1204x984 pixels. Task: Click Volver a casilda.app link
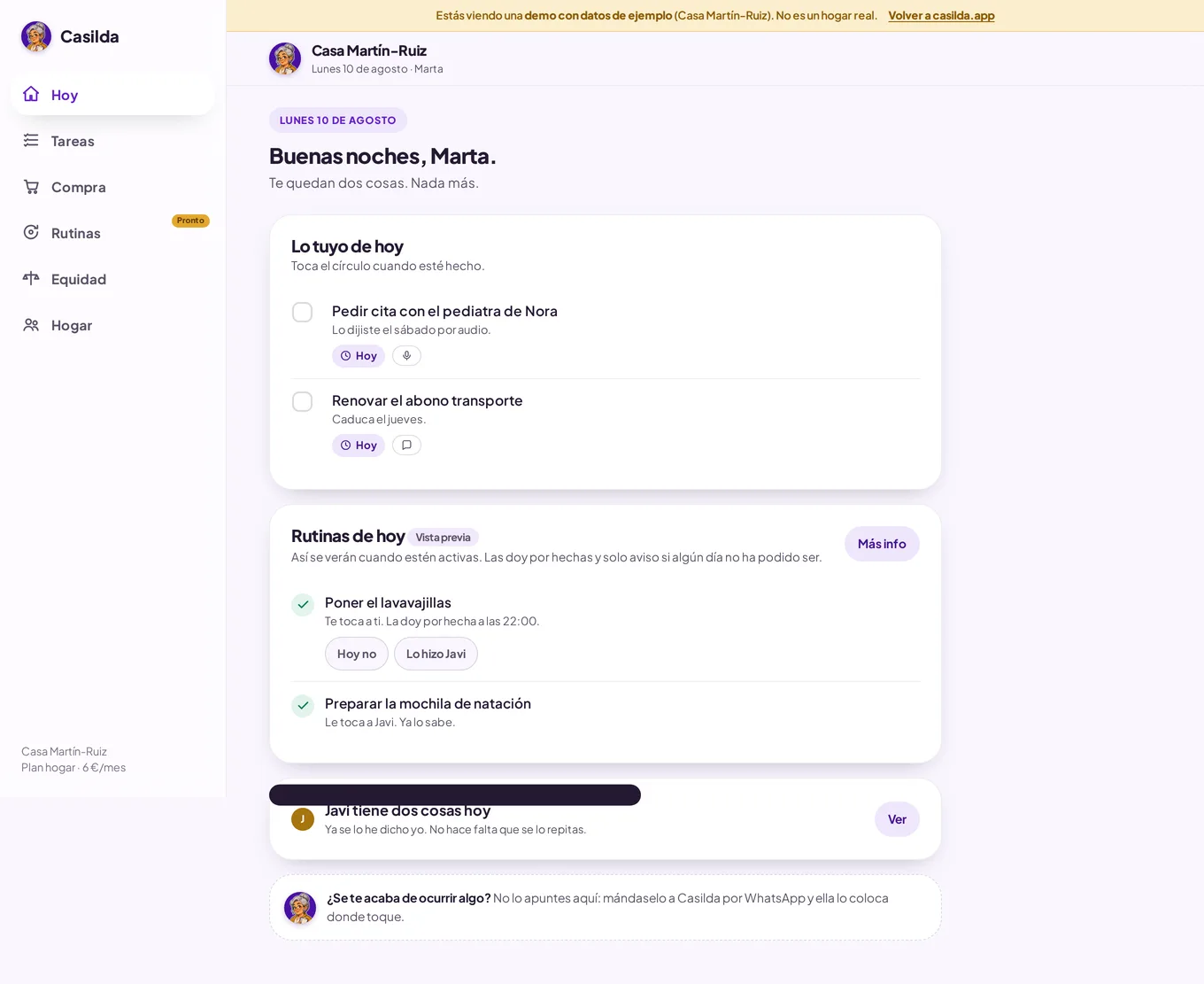941,15
